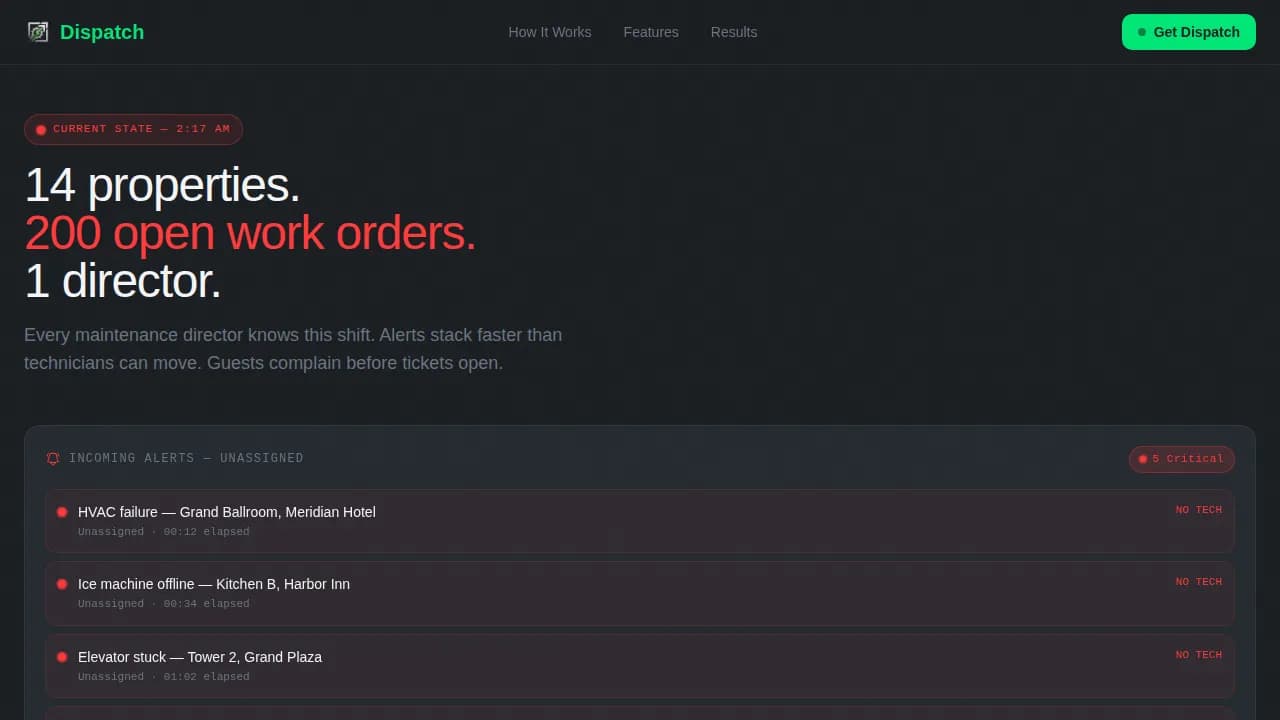Click the NO TECH label on Elevator alert

pos(1198,655)
